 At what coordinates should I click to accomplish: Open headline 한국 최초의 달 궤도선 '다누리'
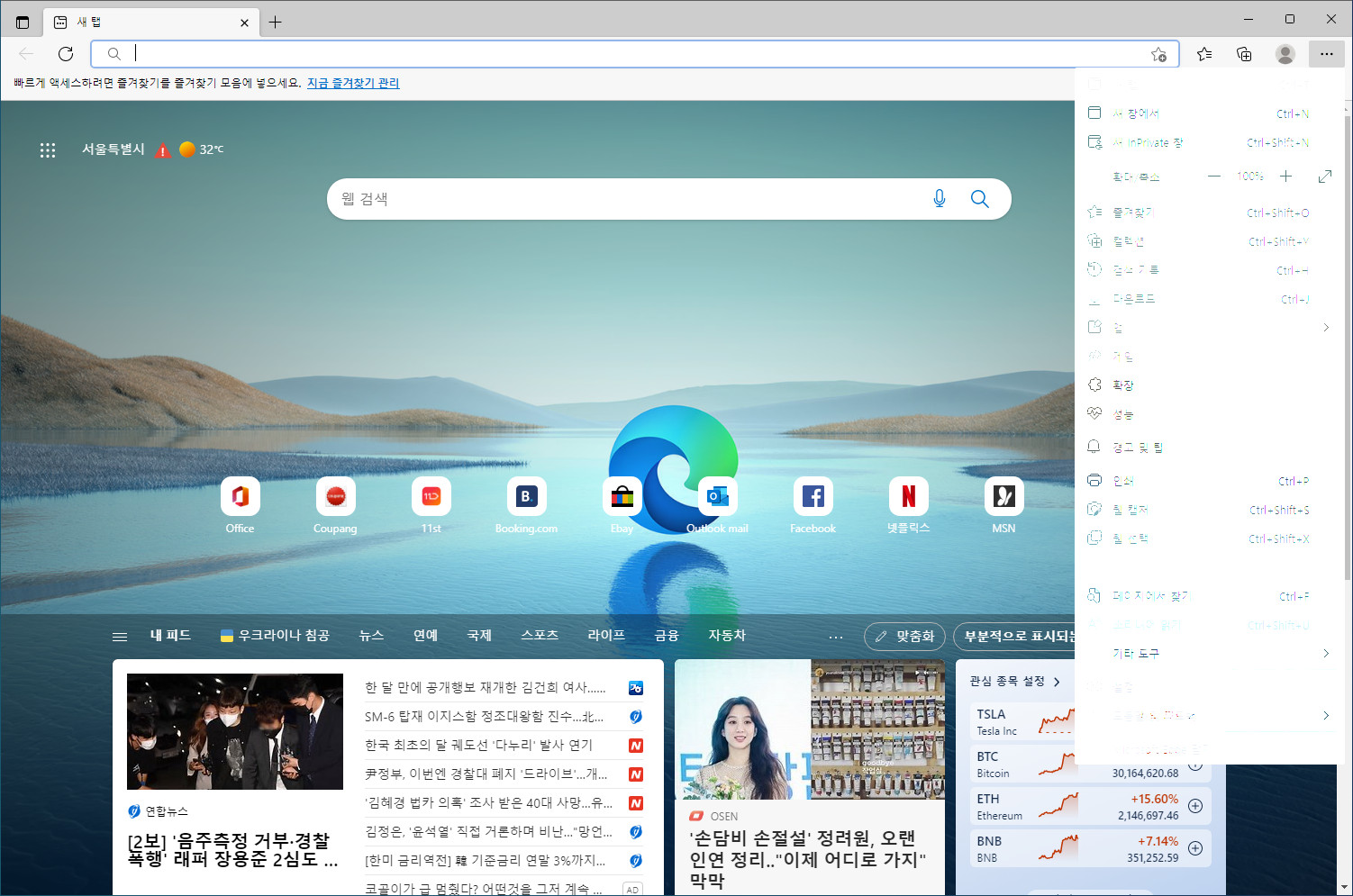pyautogui.click(x=478, y=746)
